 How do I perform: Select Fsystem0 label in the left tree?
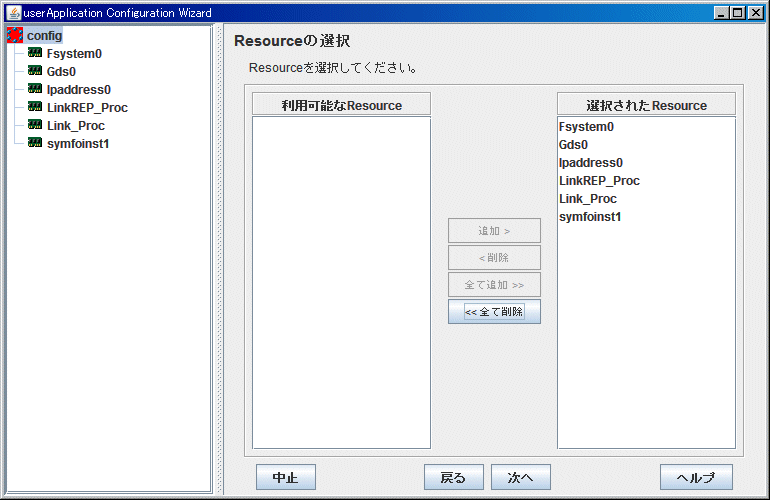(74, 54)
